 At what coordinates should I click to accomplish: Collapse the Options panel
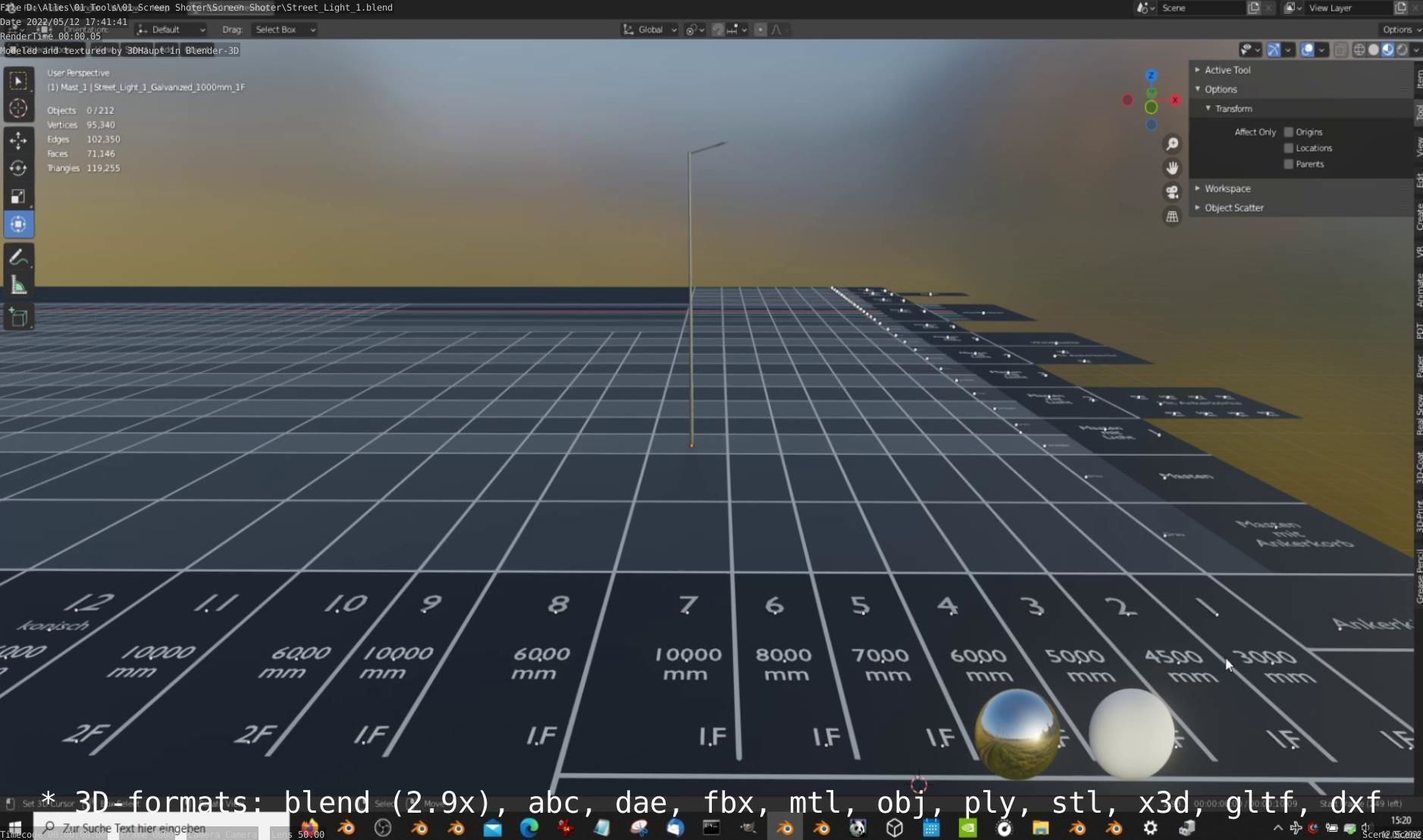[x=1301, y=89]
